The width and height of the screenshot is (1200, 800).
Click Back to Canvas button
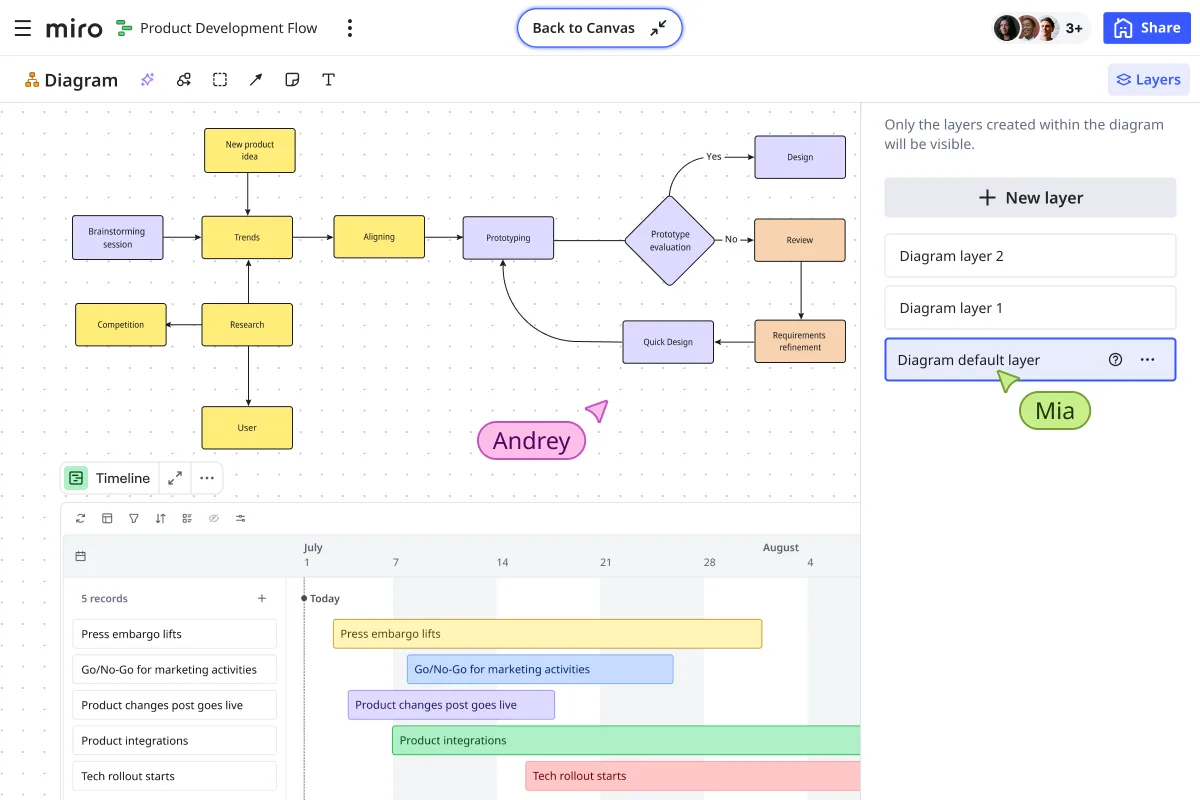[599, 28]
